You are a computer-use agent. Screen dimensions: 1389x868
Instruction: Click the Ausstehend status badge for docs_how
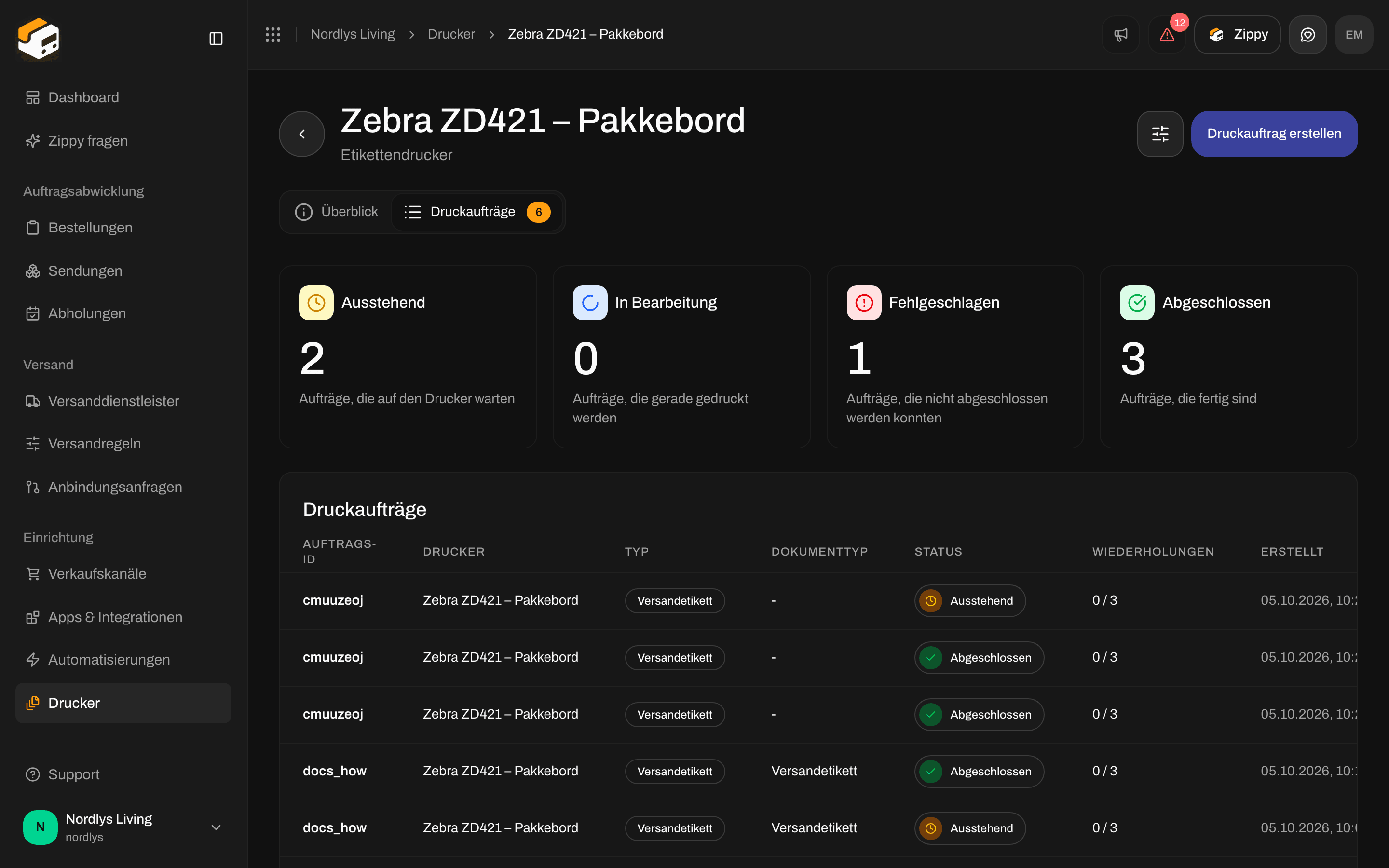(x=970, y=828)
